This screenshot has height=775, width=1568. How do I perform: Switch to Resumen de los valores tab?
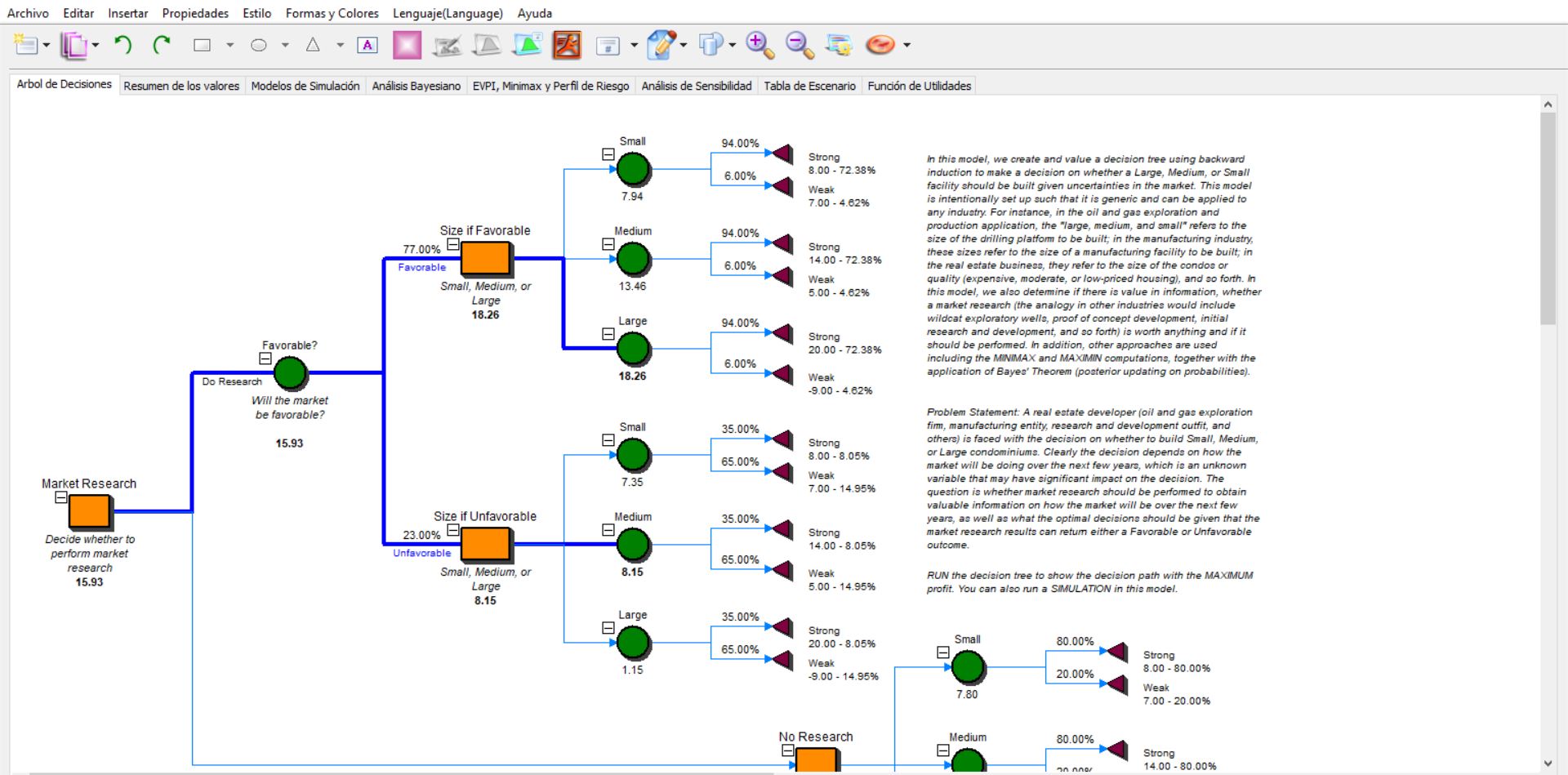181,86
